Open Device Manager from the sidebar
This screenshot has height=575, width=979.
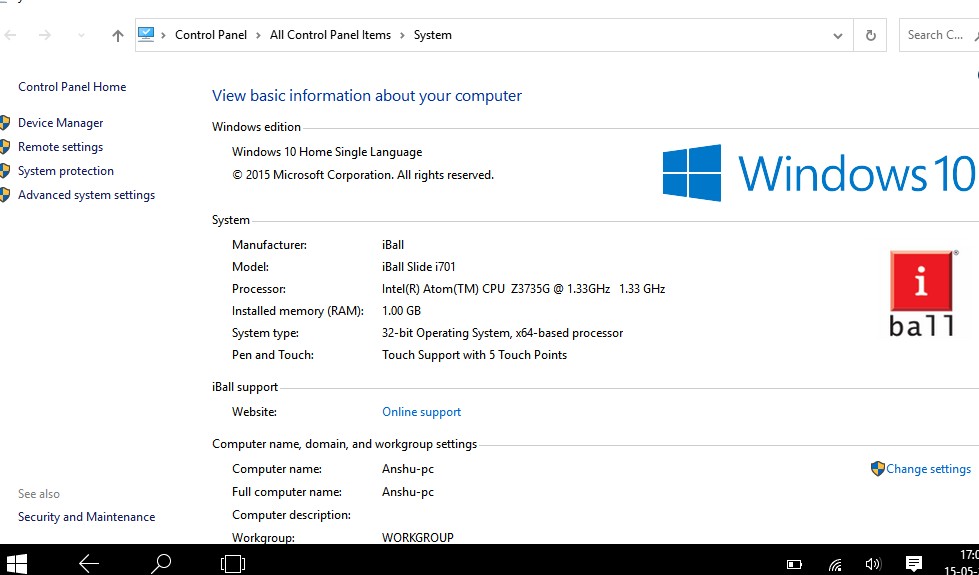coord(60,123)
